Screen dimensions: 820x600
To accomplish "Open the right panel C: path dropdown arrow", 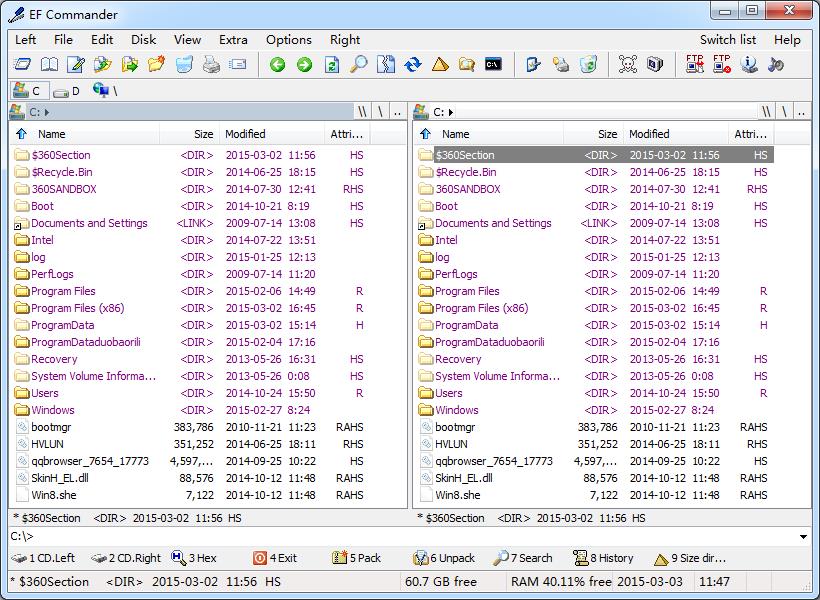I will [x=451, y=112].
